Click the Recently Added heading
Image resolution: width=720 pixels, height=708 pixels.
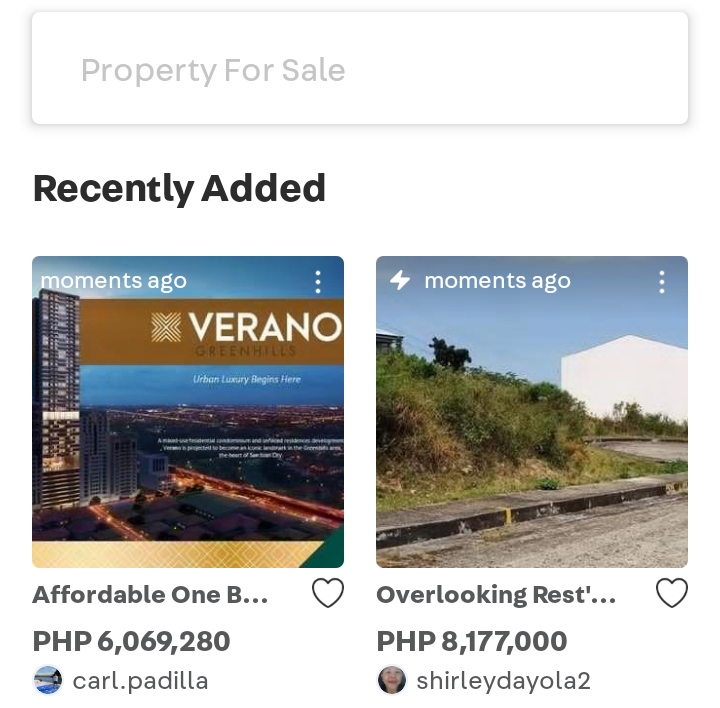point(180,189)
